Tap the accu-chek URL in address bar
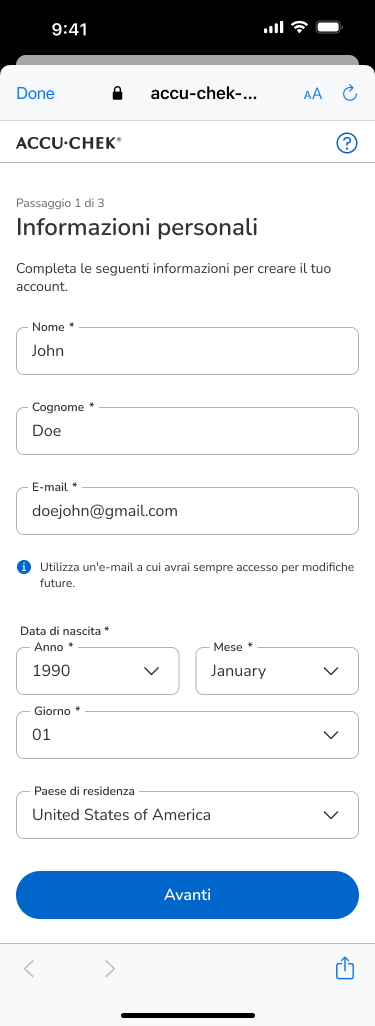Screen dimensions: 375x1026 204,94
